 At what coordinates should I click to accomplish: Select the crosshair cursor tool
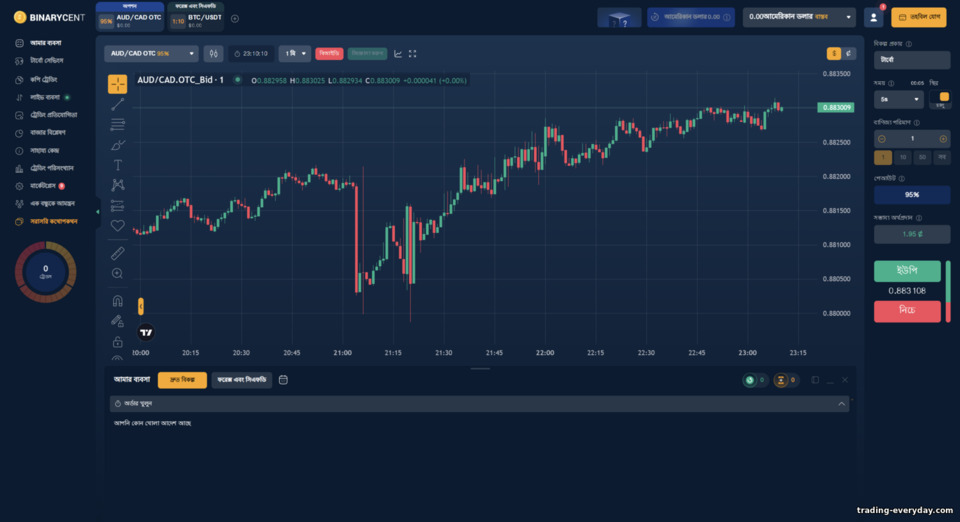tap(118, 84)
